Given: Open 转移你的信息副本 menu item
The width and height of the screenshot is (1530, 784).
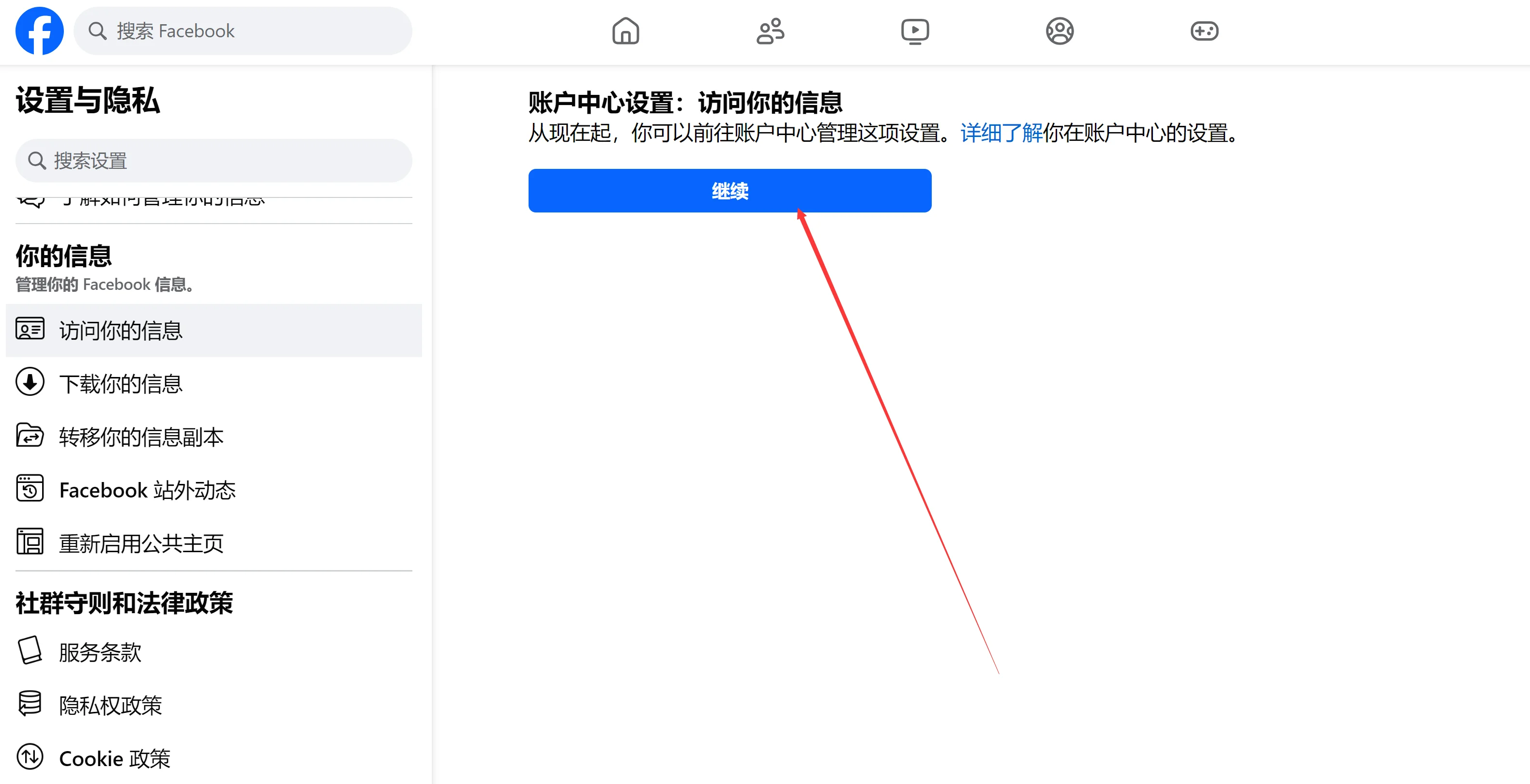Looking at the screenshot, I should click(214, 437).
